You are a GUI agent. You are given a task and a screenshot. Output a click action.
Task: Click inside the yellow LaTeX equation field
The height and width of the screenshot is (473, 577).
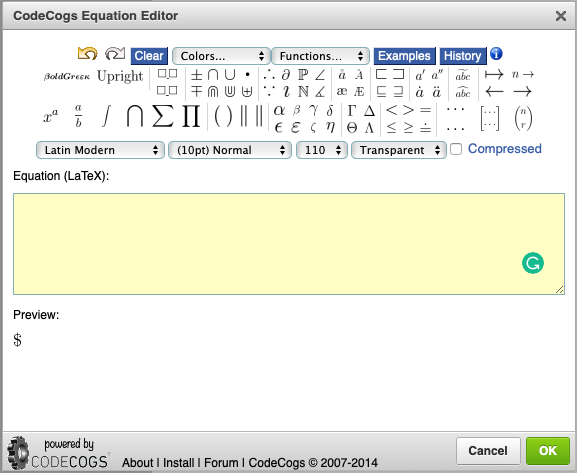(x=289, y=244)
